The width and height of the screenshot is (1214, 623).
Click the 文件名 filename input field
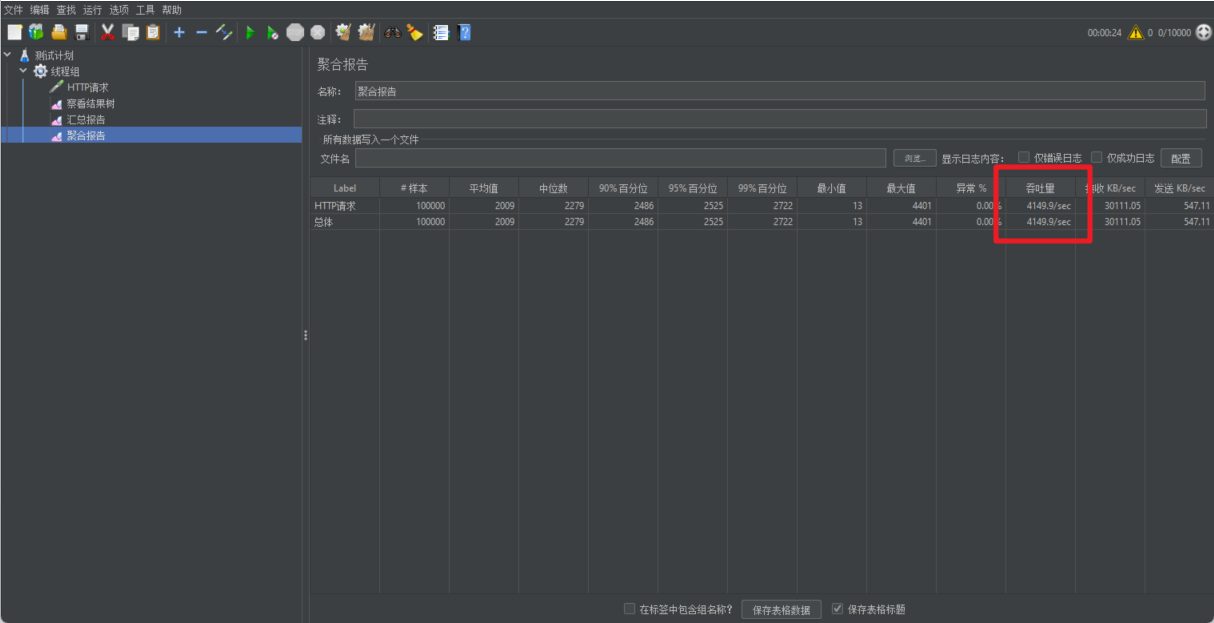620,158
